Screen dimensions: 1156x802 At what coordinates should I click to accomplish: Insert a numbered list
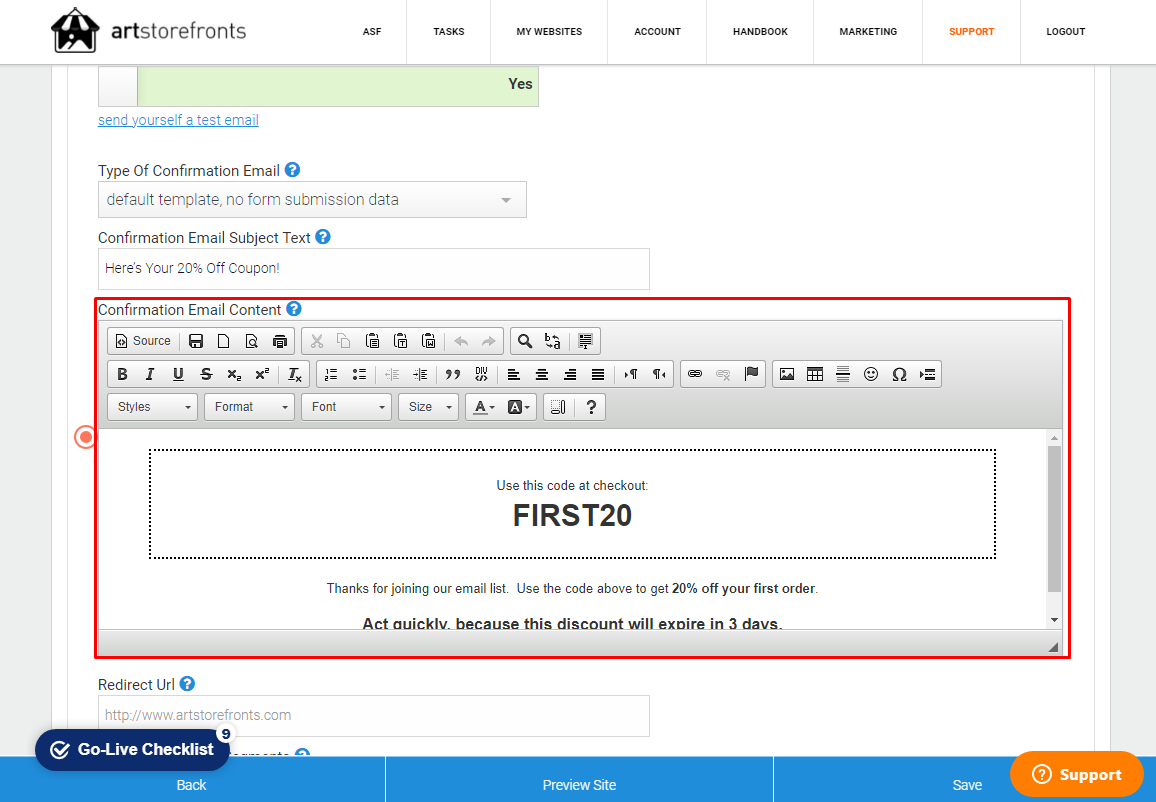[331, 374]
